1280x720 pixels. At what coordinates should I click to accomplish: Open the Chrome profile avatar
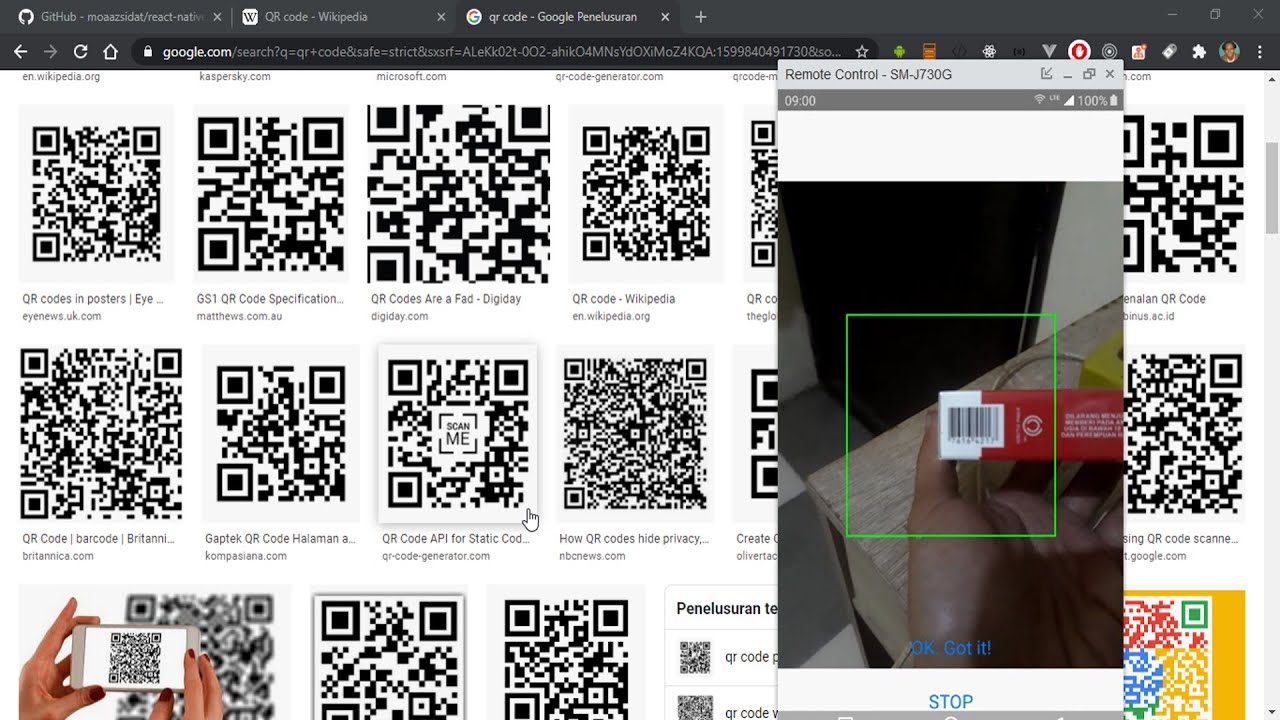1229,51
